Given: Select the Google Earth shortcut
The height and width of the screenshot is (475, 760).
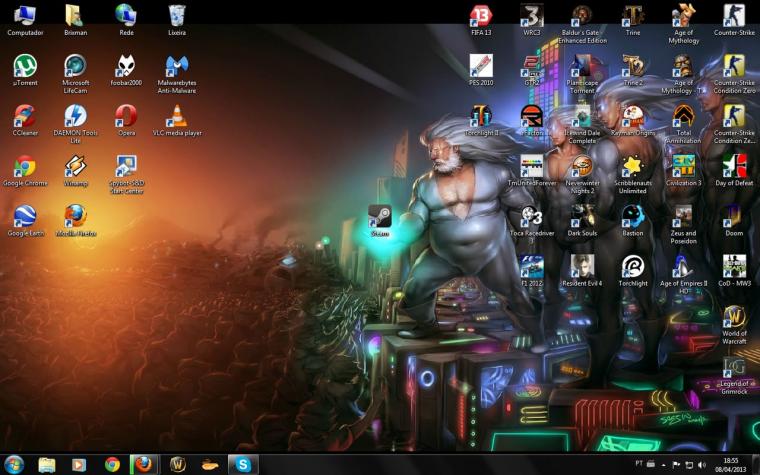Looking at the screenshot, I should point(25,221).
